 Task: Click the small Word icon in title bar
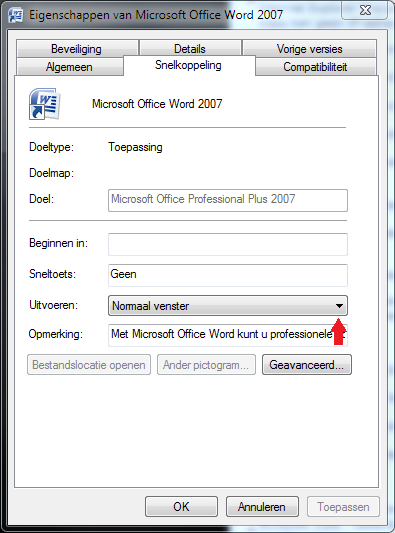tap(15, 15)
